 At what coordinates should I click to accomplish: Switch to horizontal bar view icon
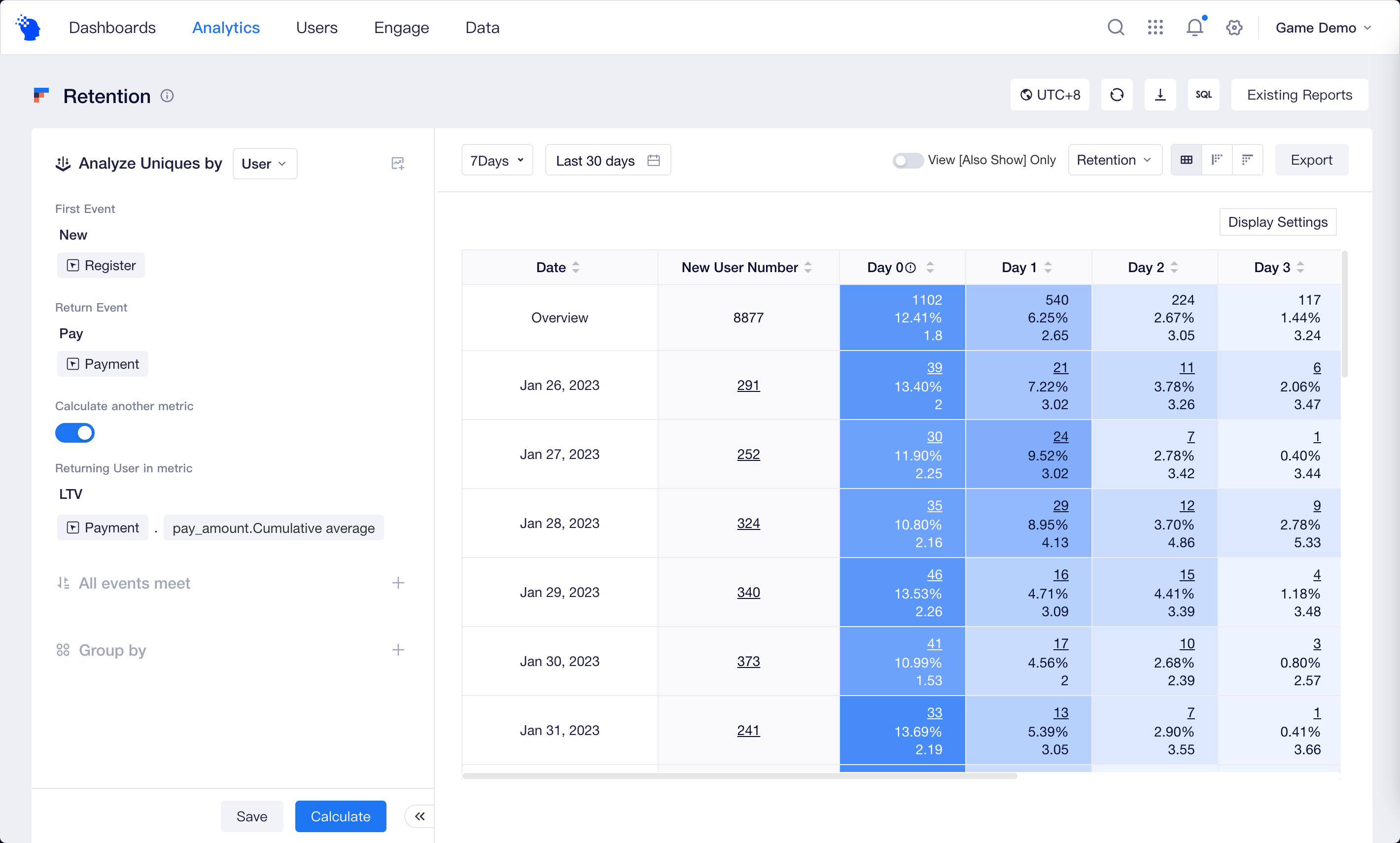point(1247,160)
